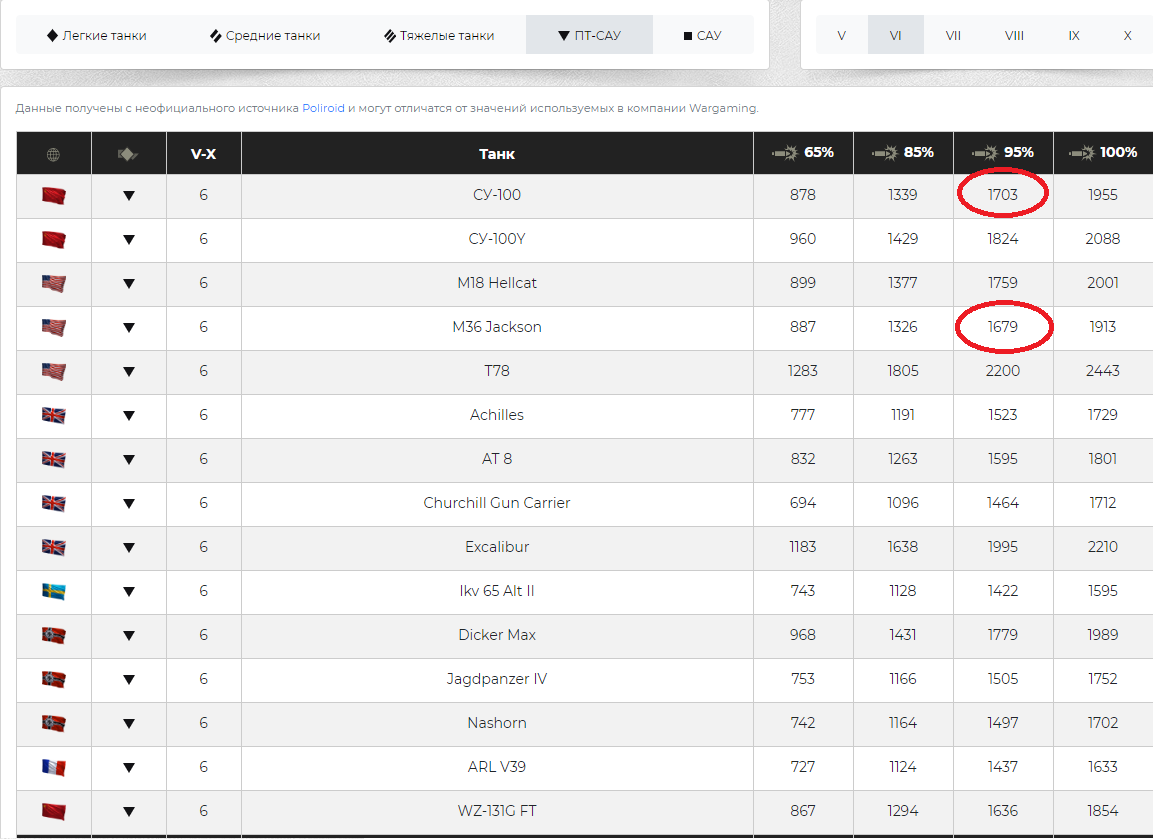The width and height of the screenshot is (1153, 839).
Task: Select the AT 8 tank name
Action: [497, 459]
